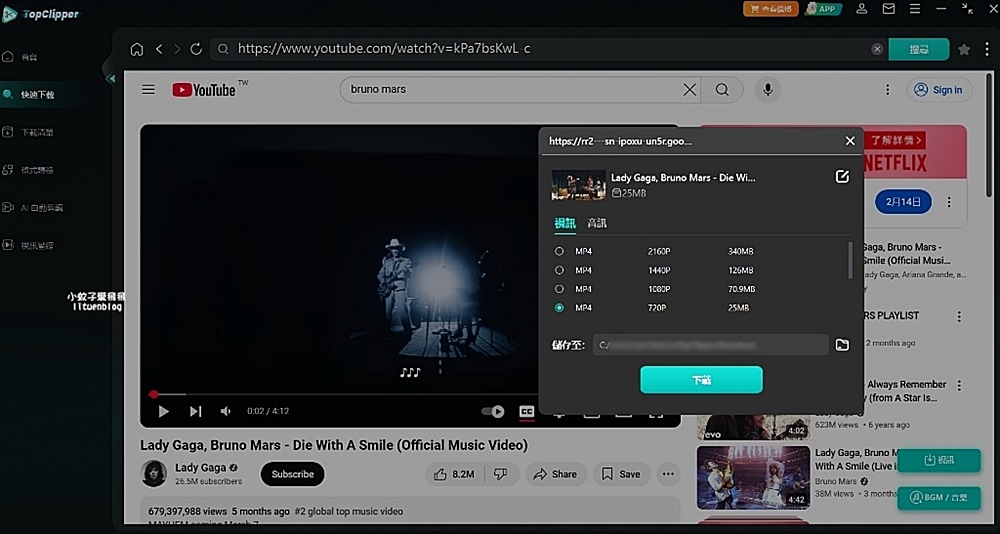The image size is (1000, 534).
Task: Open the Video Compression sidebar item
Action: tap(28, 245)
